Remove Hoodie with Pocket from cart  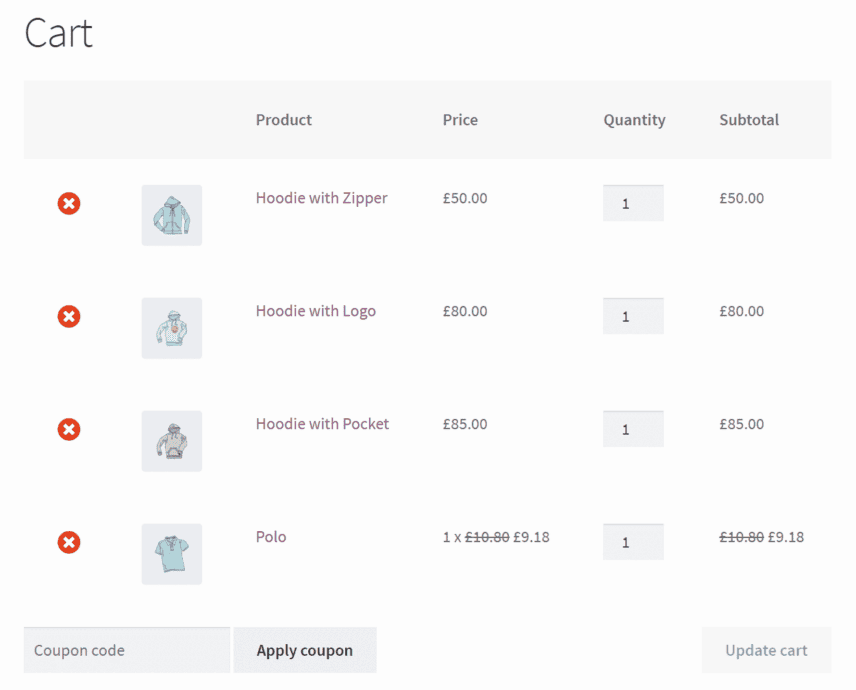tap(68, 429)
